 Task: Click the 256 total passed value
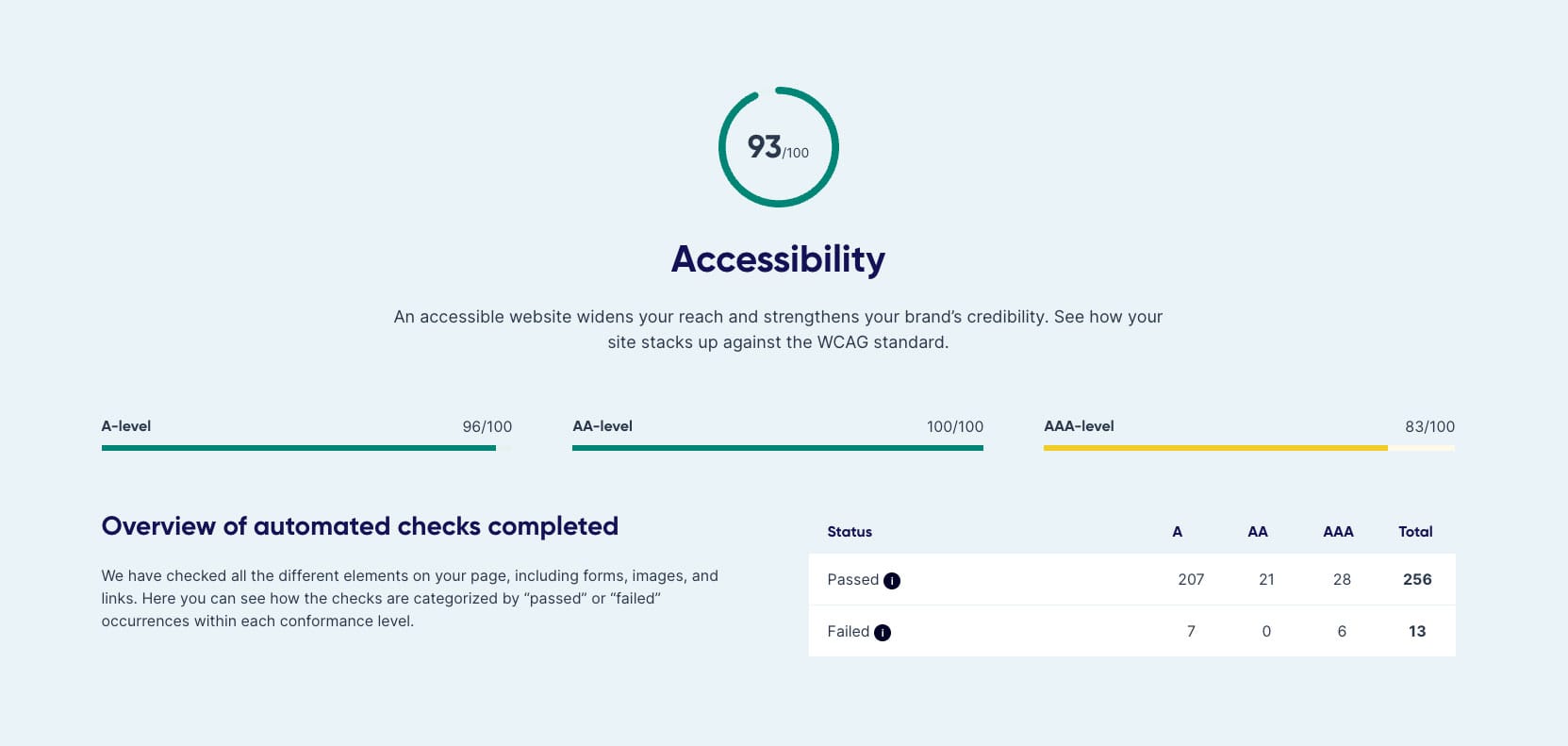tap(1417, 580)
